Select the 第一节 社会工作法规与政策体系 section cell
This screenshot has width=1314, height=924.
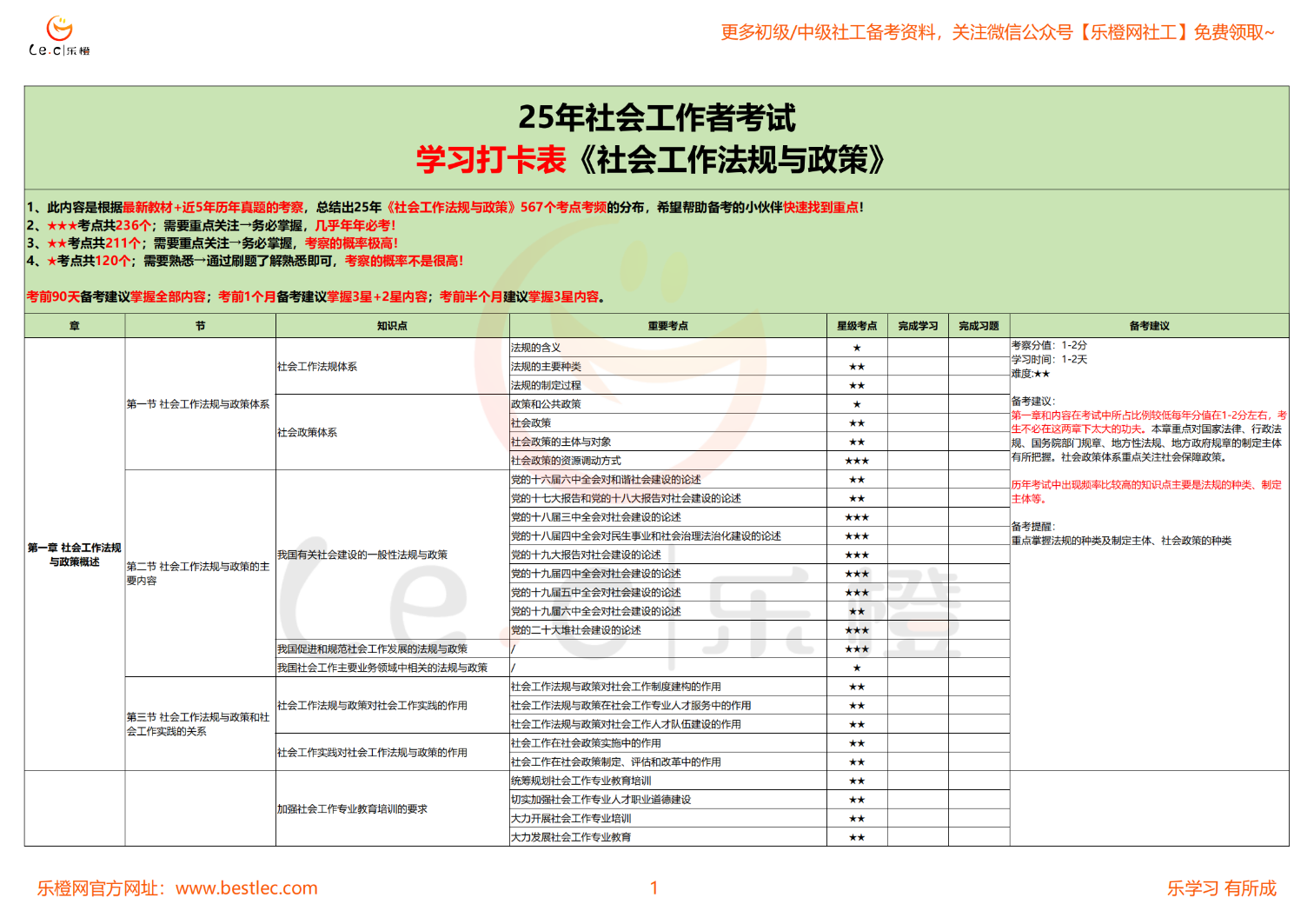201,404
